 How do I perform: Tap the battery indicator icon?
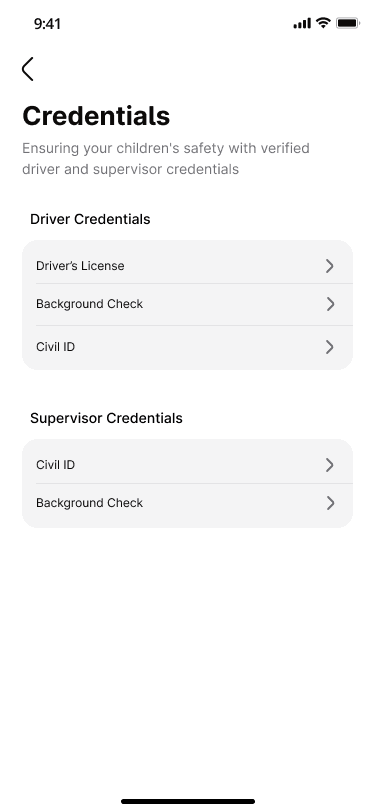click(x=348, y=23)
